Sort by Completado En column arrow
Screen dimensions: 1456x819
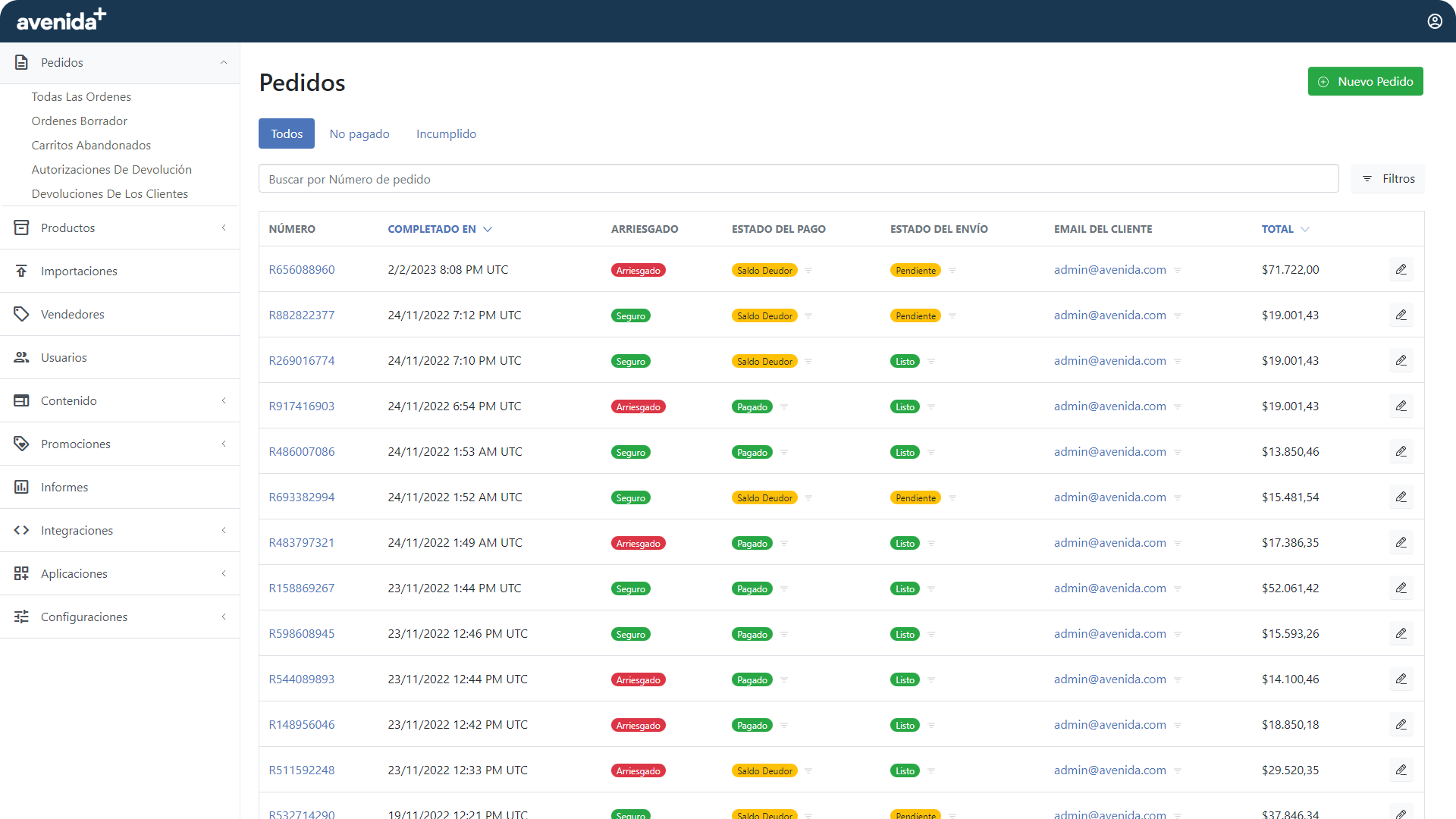coord(488,229)
